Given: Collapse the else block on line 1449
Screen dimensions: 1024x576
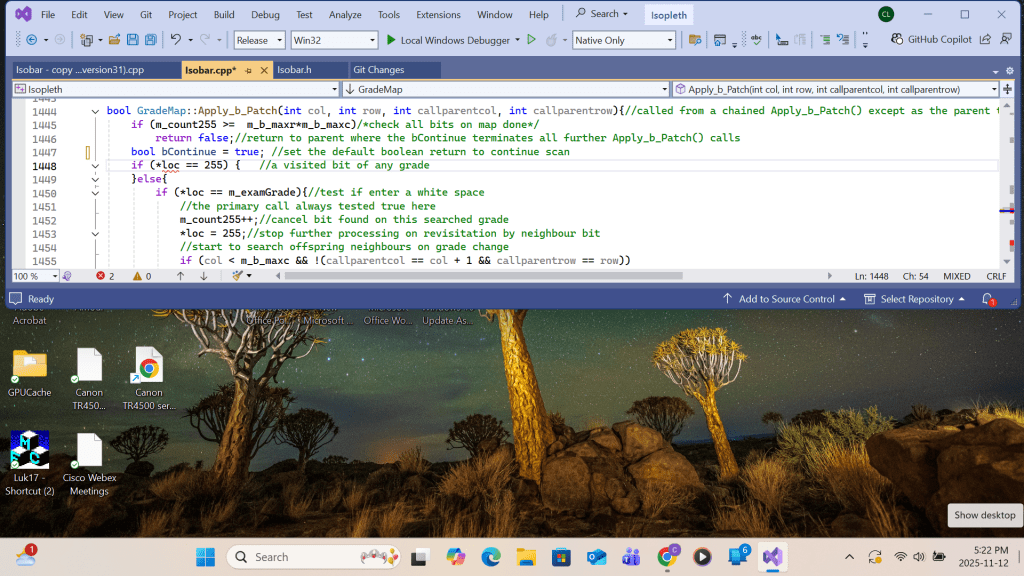Looking at the screenshot, I should pos(95,180).
